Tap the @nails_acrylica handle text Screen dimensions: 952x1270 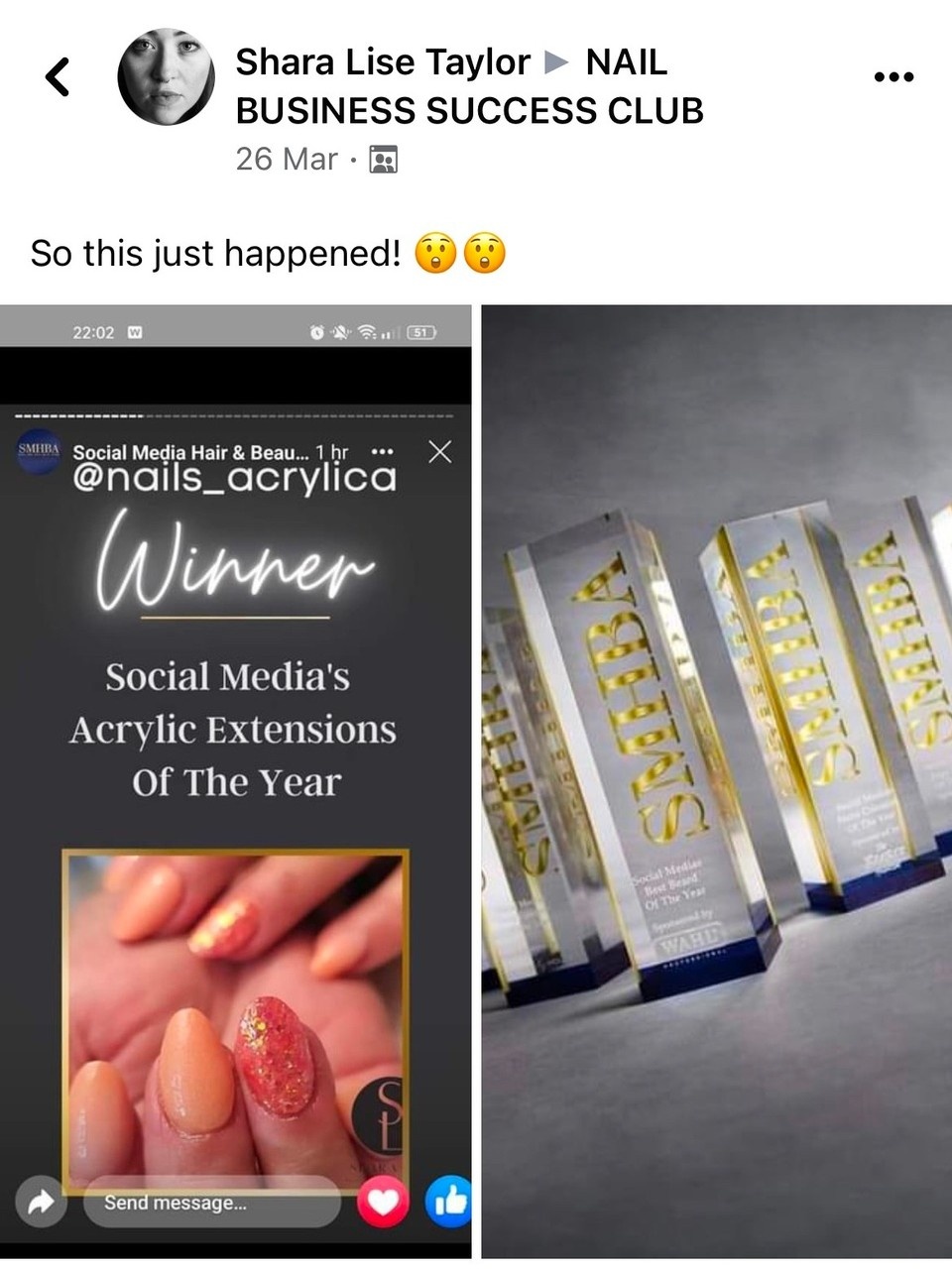[235, 478]
